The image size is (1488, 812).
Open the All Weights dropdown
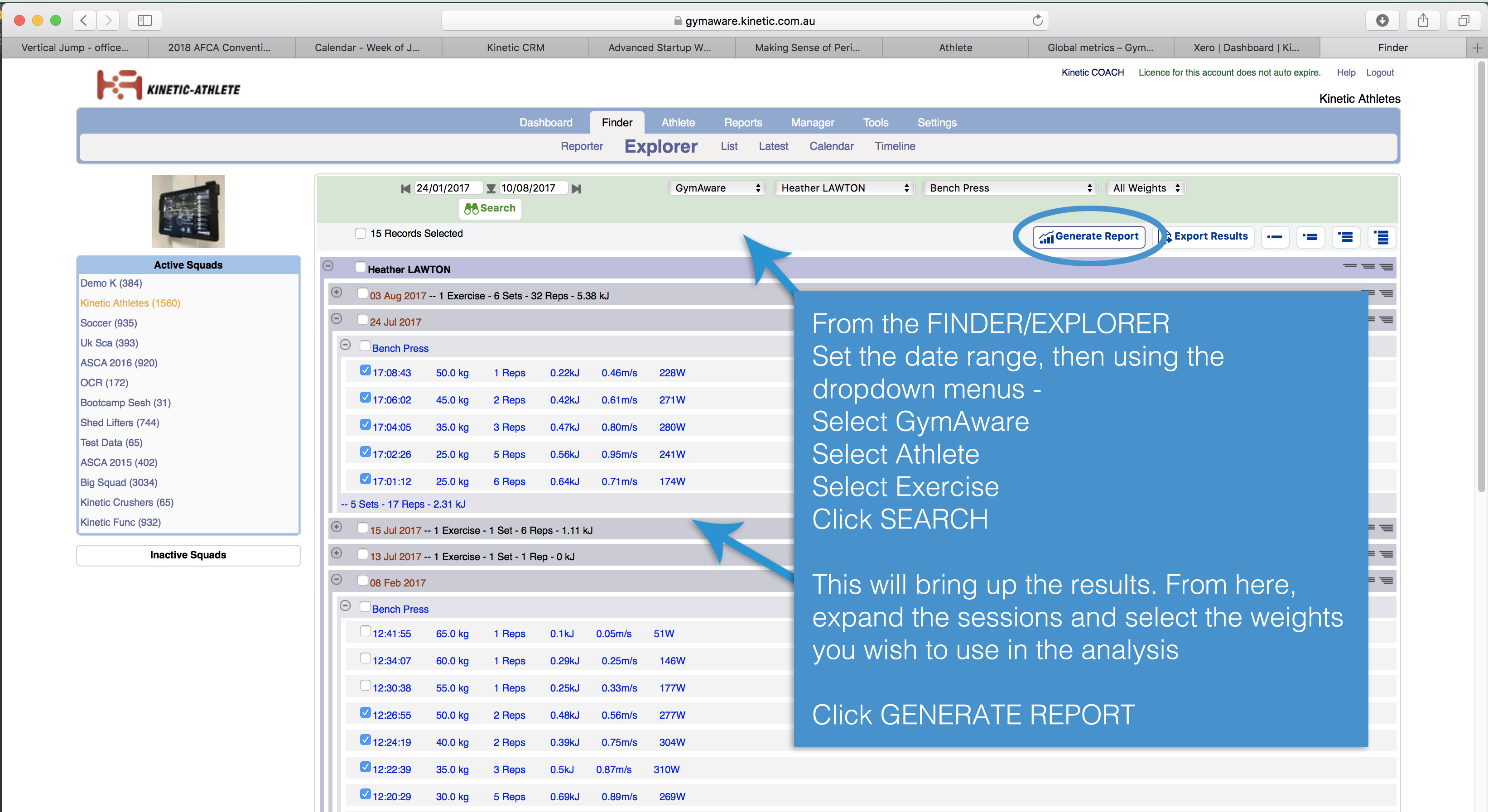(x=1146, y=188)
